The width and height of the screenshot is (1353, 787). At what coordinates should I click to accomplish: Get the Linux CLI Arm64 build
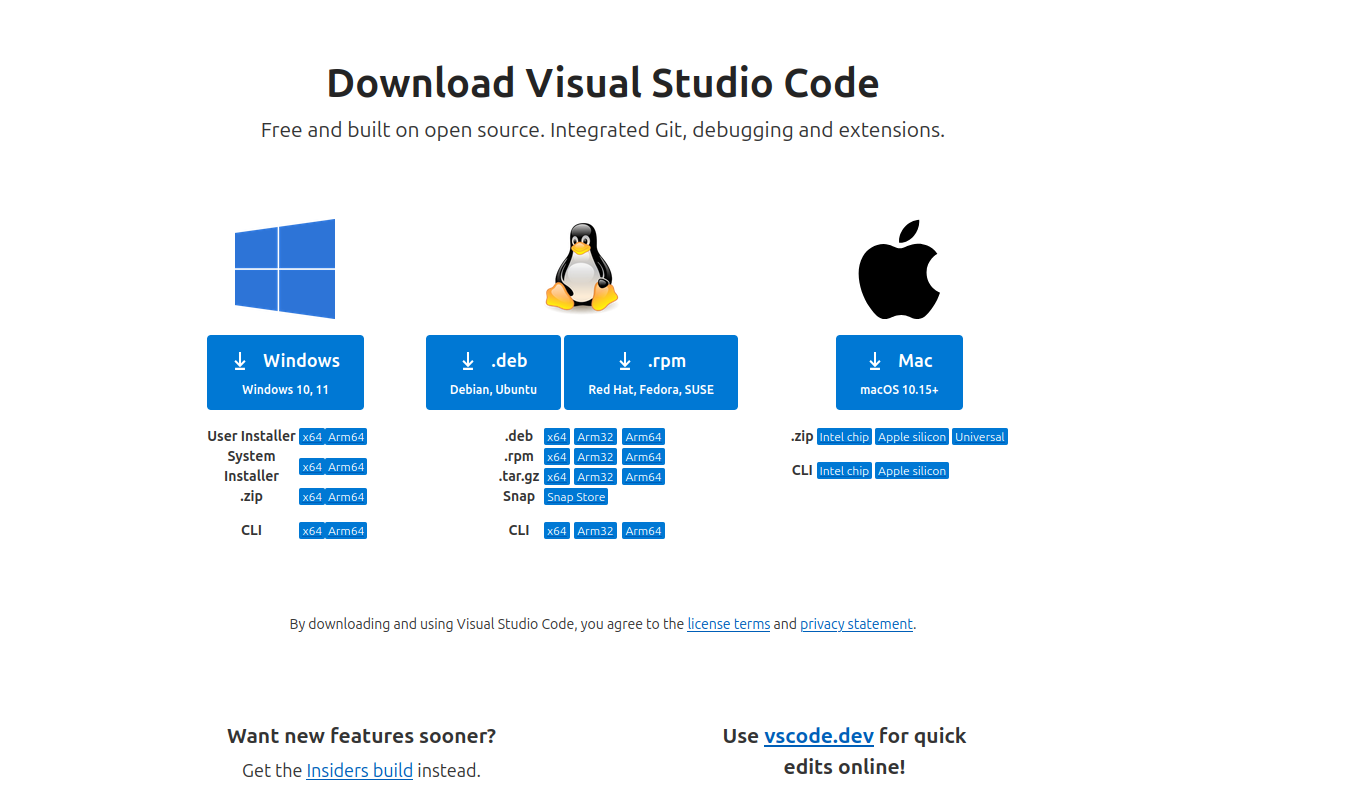click(643, 531)
